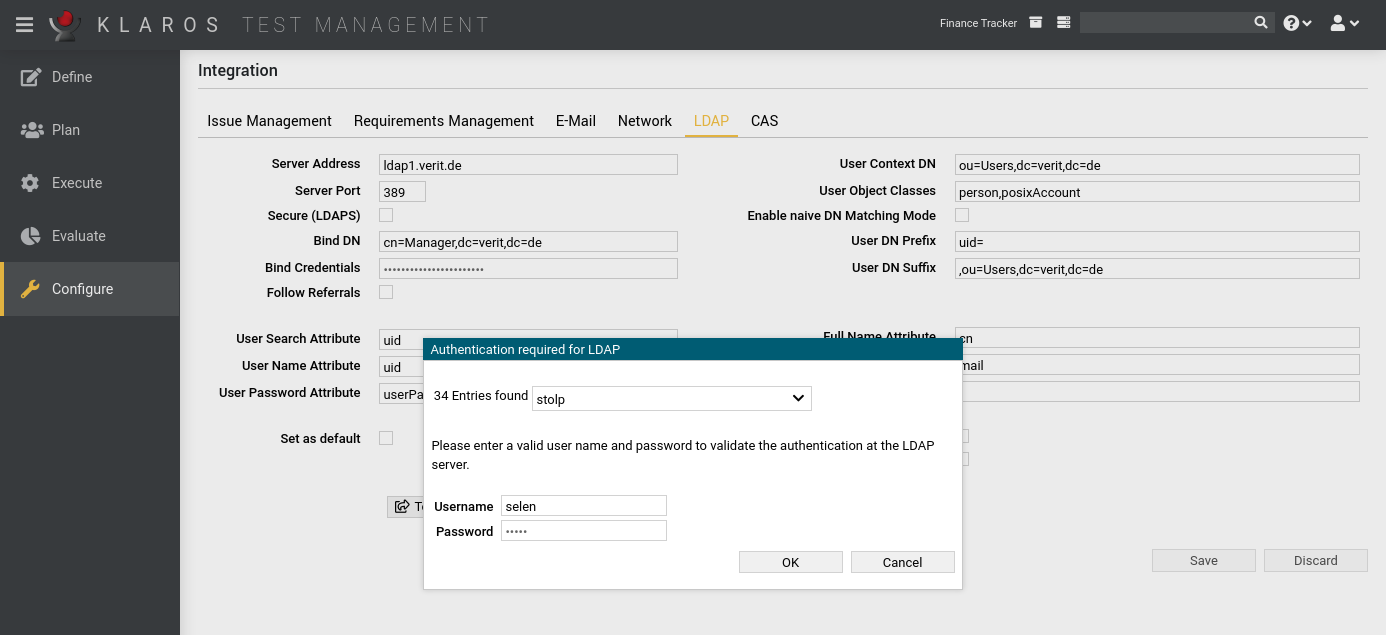Click the magnifier search icon
Viewport: 1386px width, 635px height.
(1261, 22)
